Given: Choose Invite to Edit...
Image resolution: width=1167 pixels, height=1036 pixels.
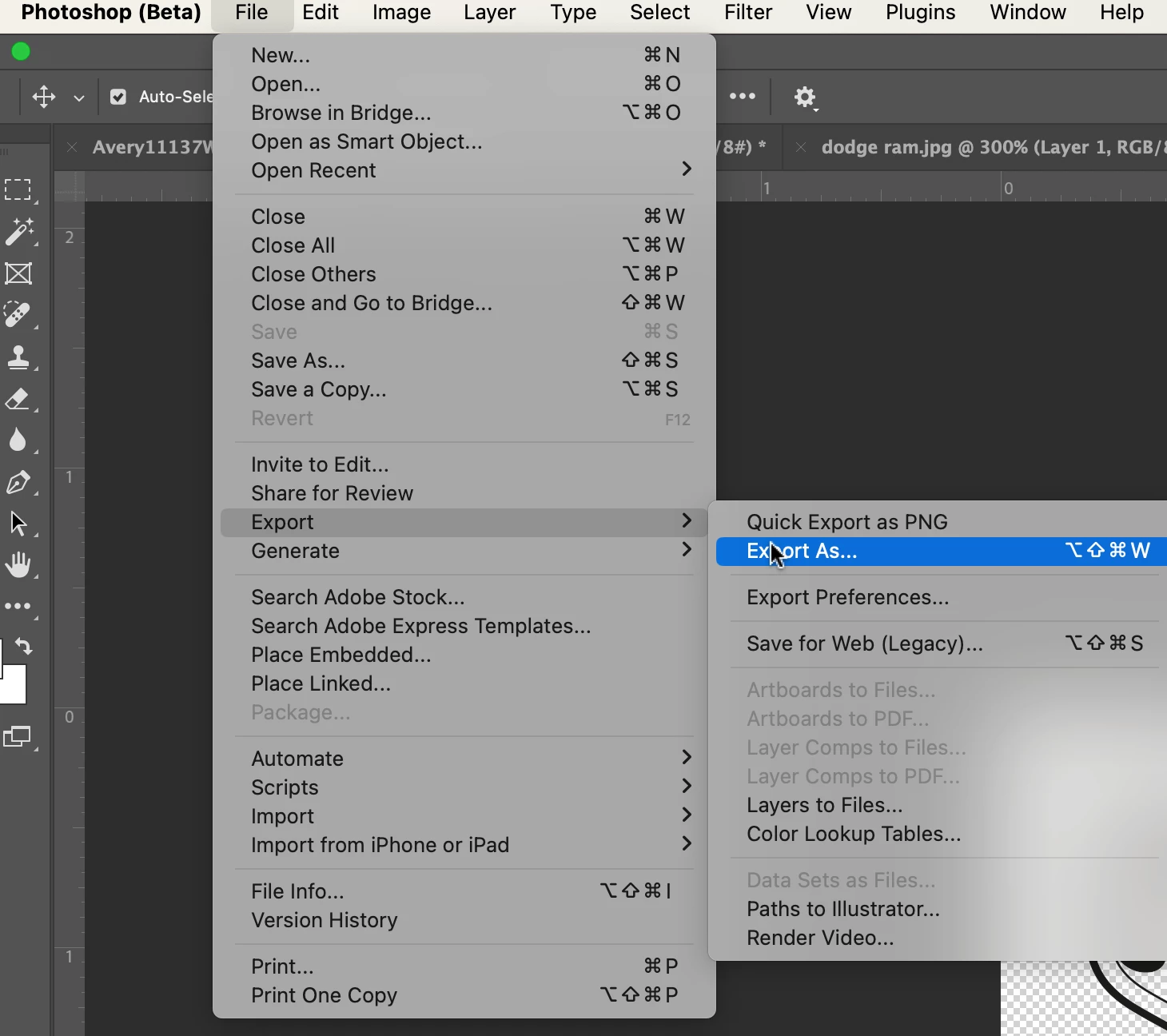Looking at the screenshot, I should [x=464, y=464].
